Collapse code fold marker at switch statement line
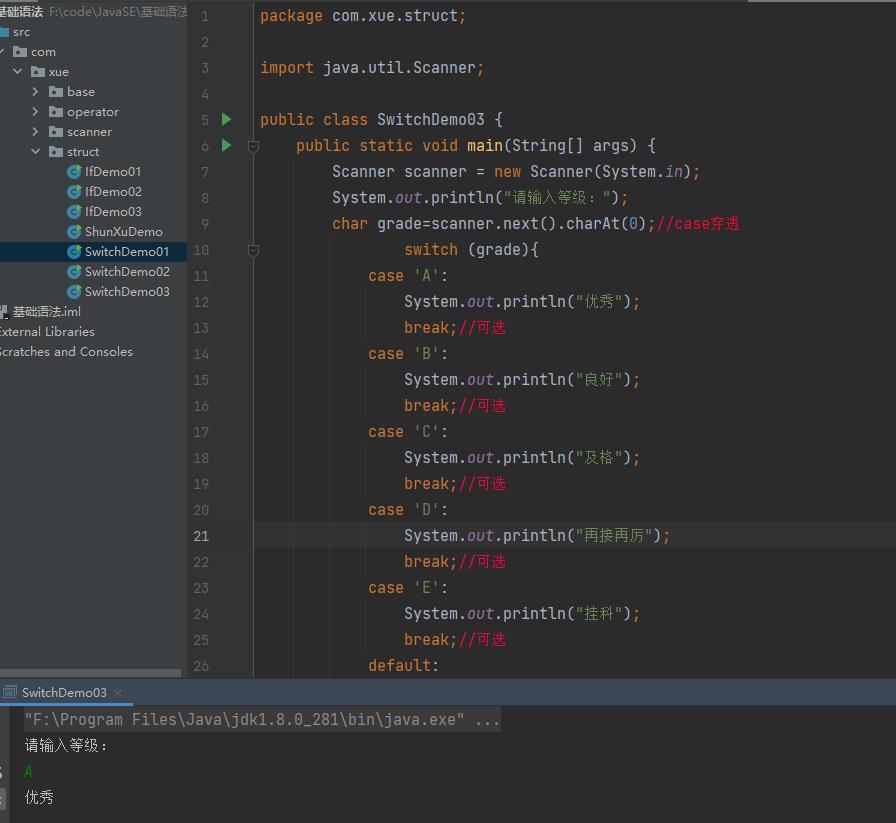Viewport: 896px width, 823px height. pyautogui.click(x=253, y=250)
